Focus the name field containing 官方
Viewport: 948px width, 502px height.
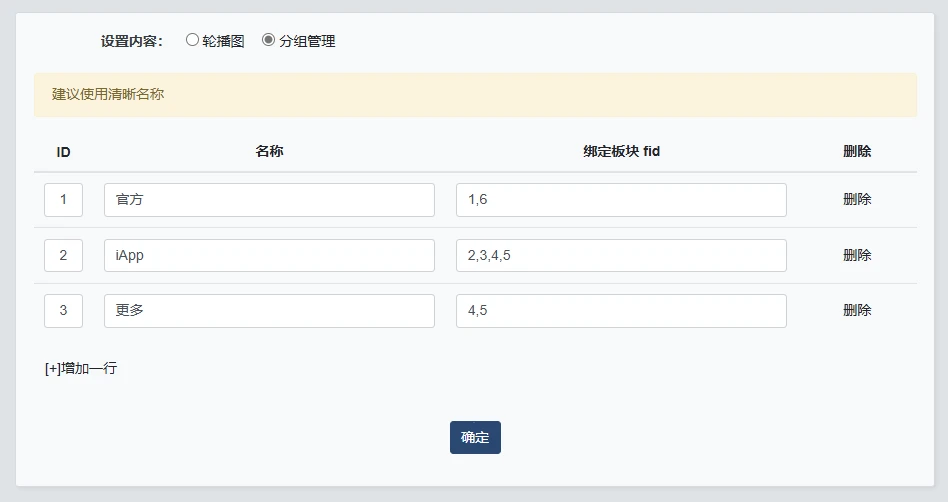[269, 200]
